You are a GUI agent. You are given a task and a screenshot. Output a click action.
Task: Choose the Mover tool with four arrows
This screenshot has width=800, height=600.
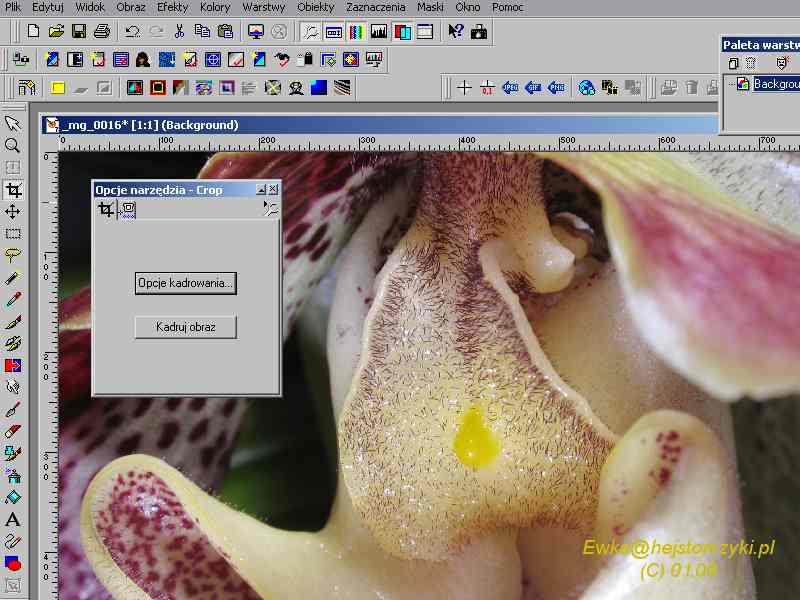(x=13, y=211)
